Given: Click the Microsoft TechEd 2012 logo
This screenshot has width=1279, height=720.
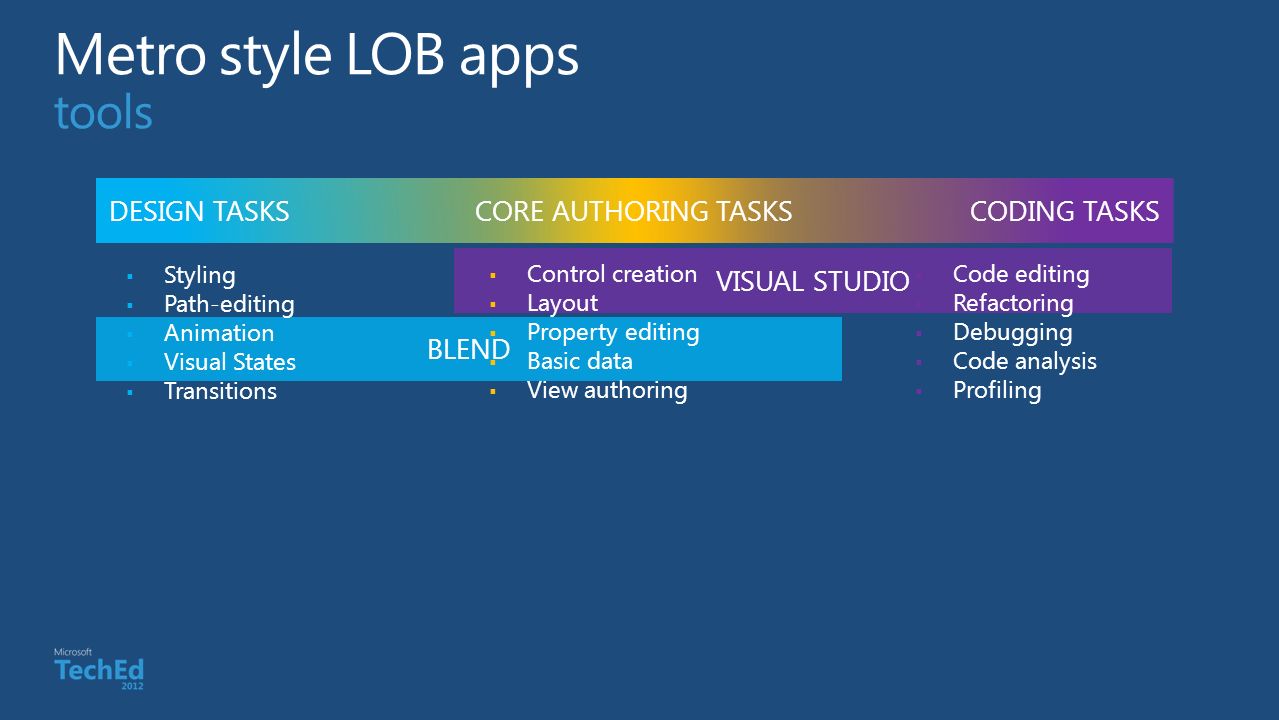Looking at the screenshot, I should pyautogui.click(x=99, y=669).
